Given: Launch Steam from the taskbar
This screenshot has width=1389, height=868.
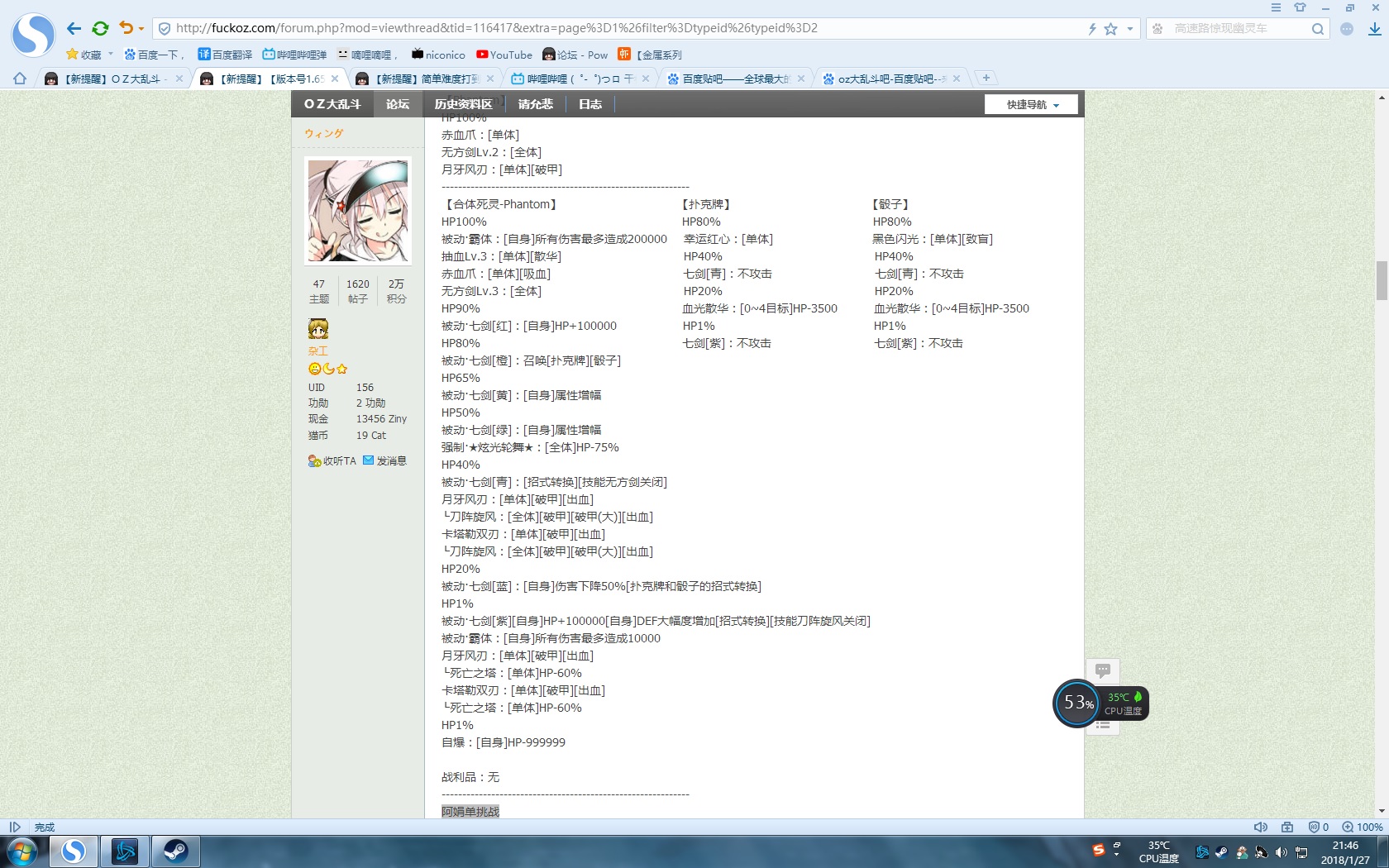Looking at the screenshot, I should 175,851.
